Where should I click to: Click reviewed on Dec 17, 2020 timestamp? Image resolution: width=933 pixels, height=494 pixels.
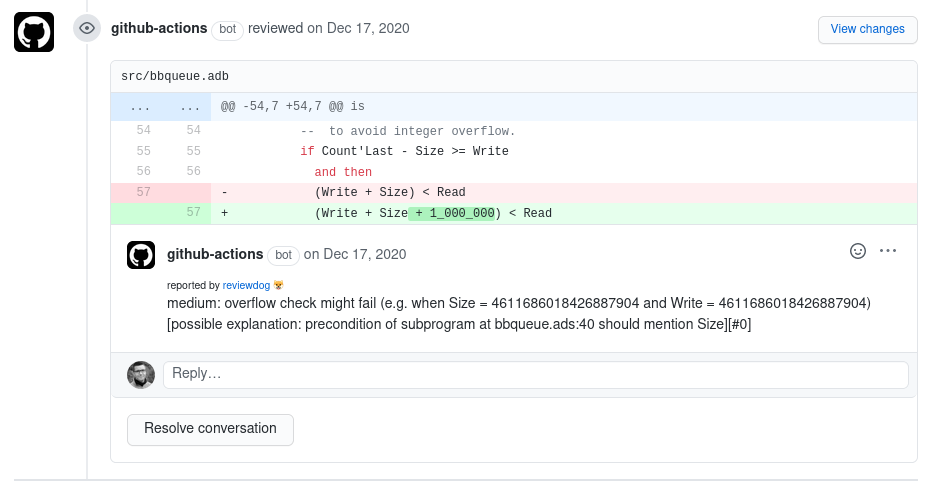[359, 28]
